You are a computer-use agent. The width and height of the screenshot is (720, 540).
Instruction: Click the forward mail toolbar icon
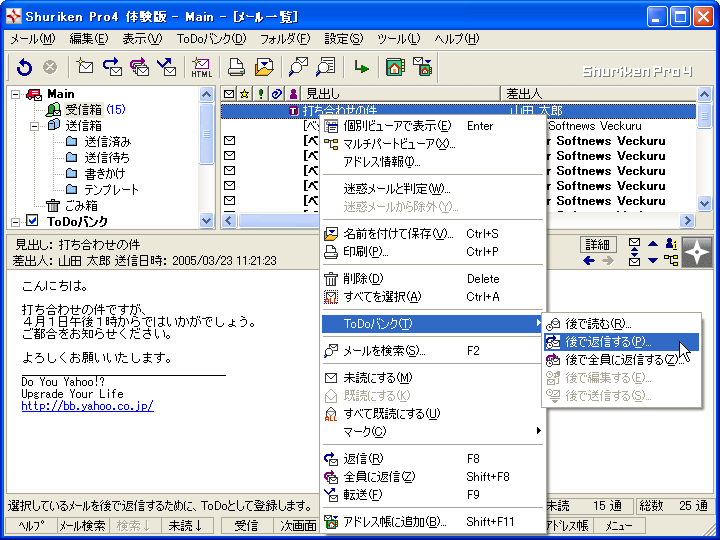click(167, 67)
